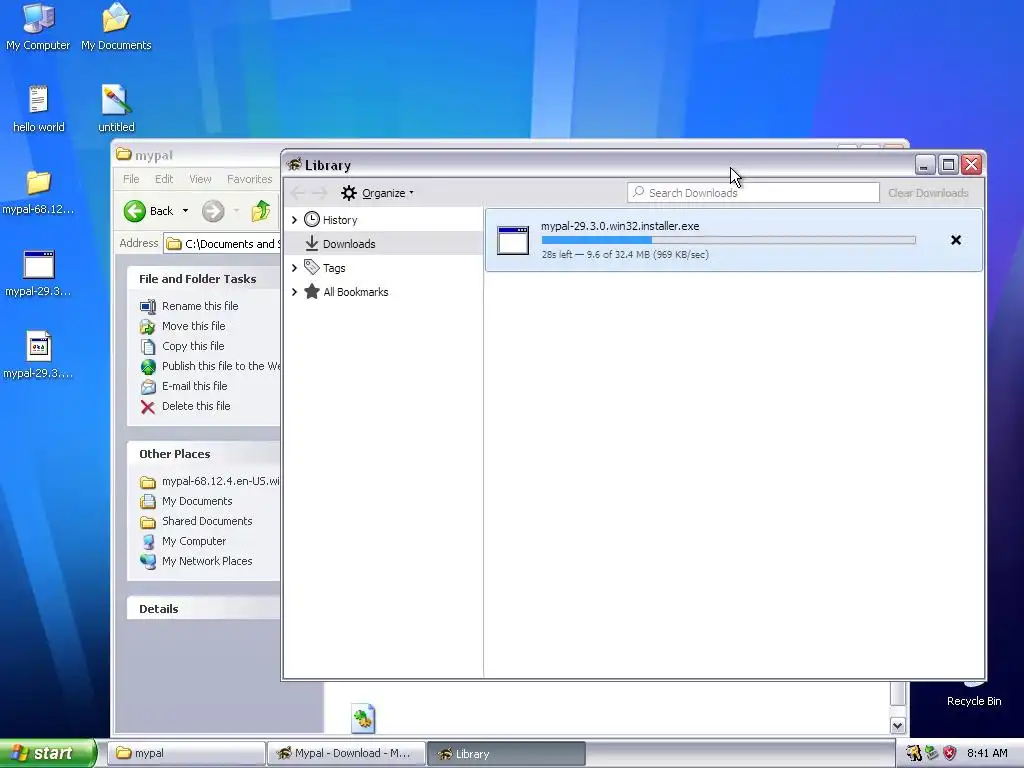Viewport: 1024px width, 768px height.
Task: Open the Back button history dropdown arrow
Action: pos(185,211)
